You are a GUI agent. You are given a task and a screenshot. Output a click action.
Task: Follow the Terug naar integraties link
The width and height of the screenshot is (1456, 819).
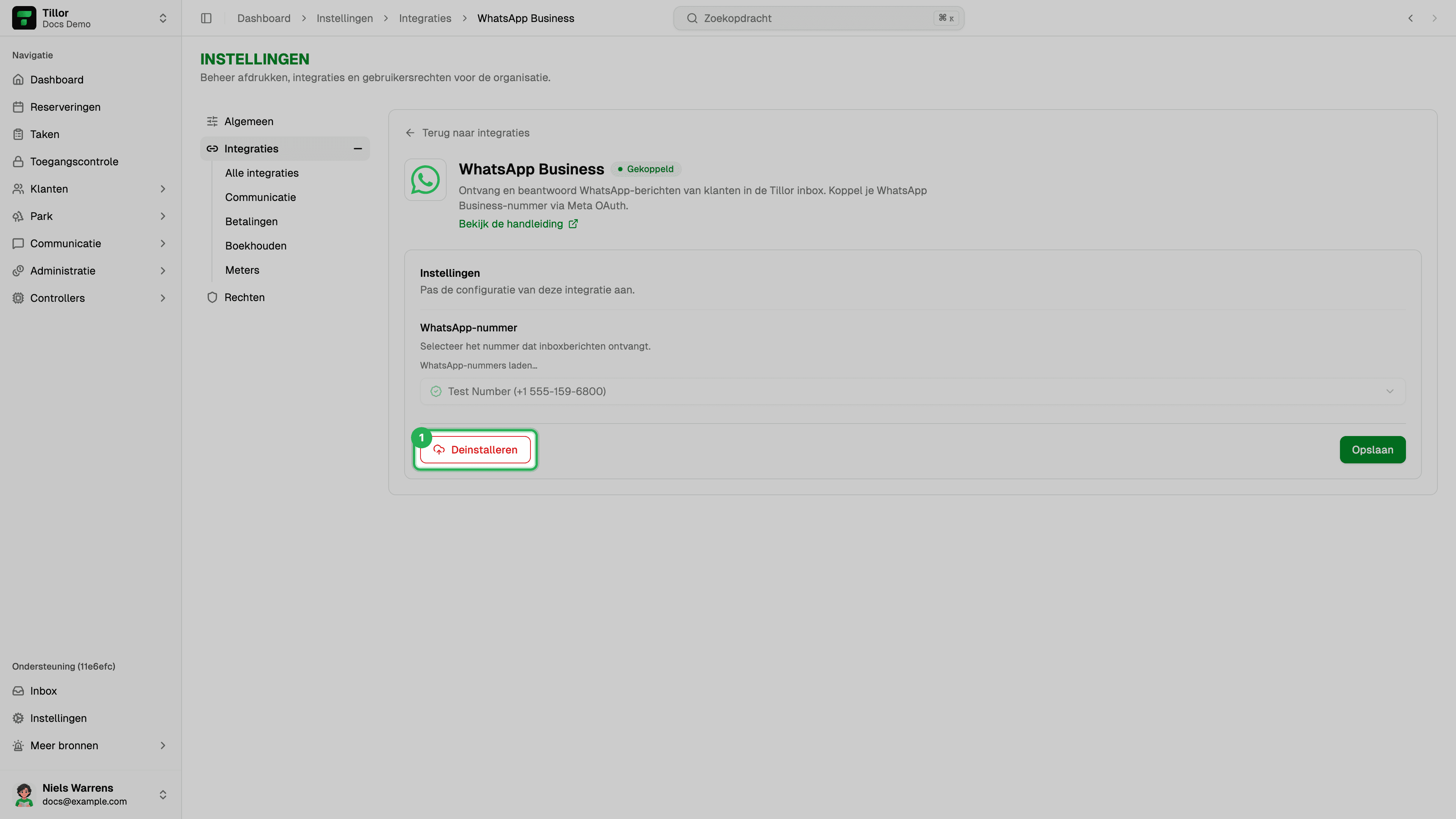coord(468,133)
